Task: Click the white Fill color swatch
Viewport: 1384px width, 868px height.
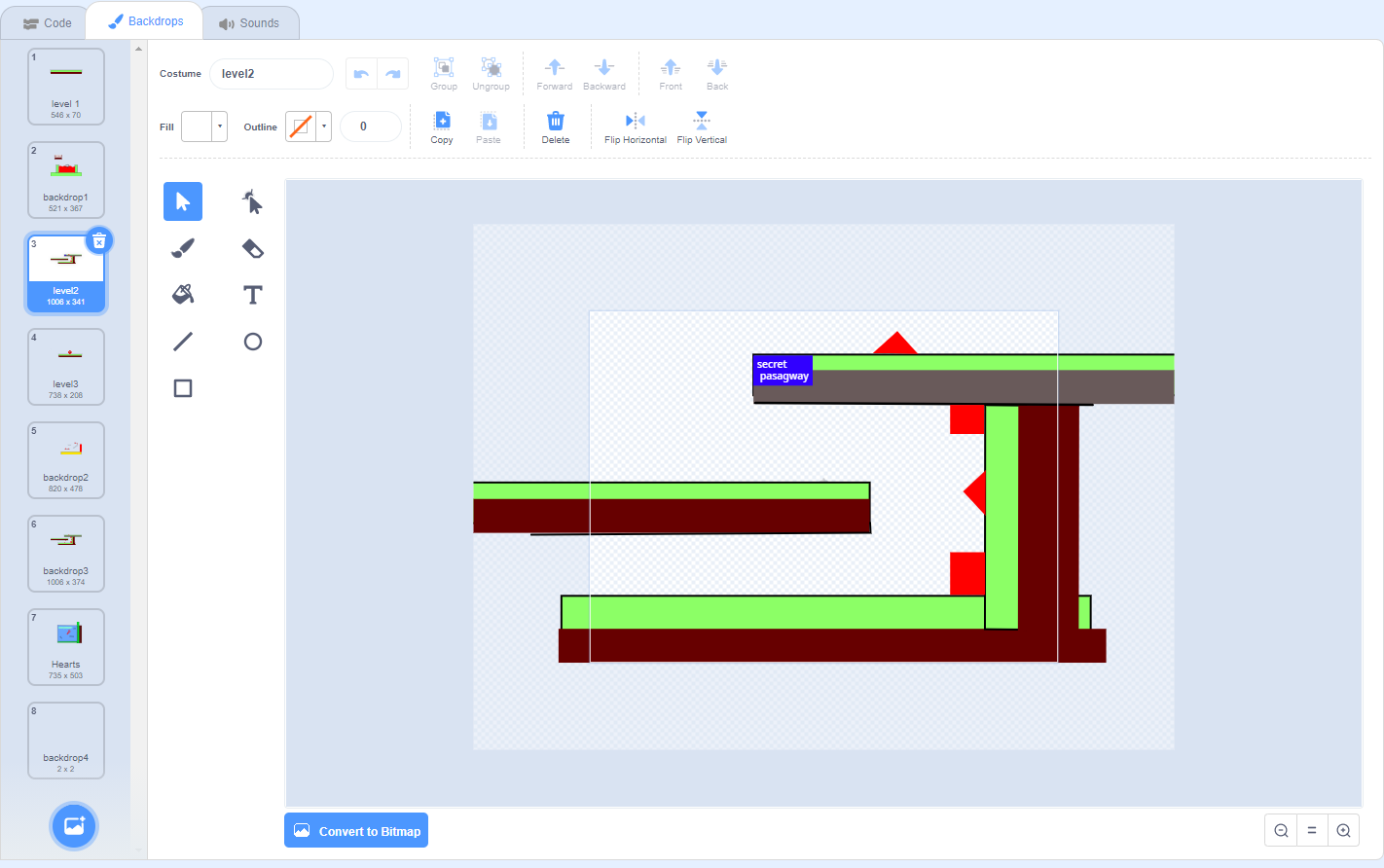Action: (198, 127)
